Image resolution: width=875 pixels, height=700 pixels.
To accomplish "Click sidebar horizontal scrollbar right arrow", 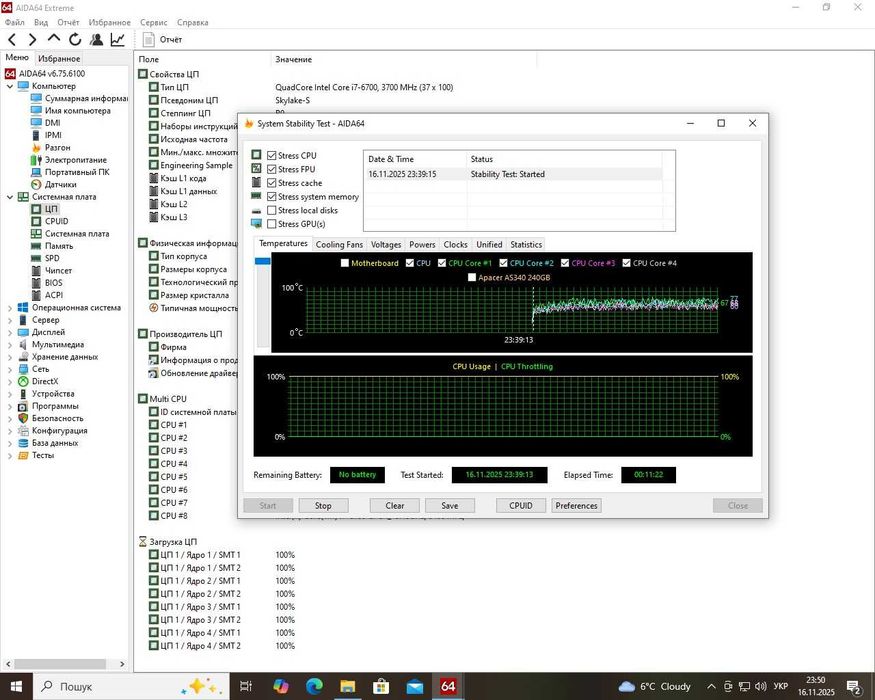I will (x=122, y=664).
